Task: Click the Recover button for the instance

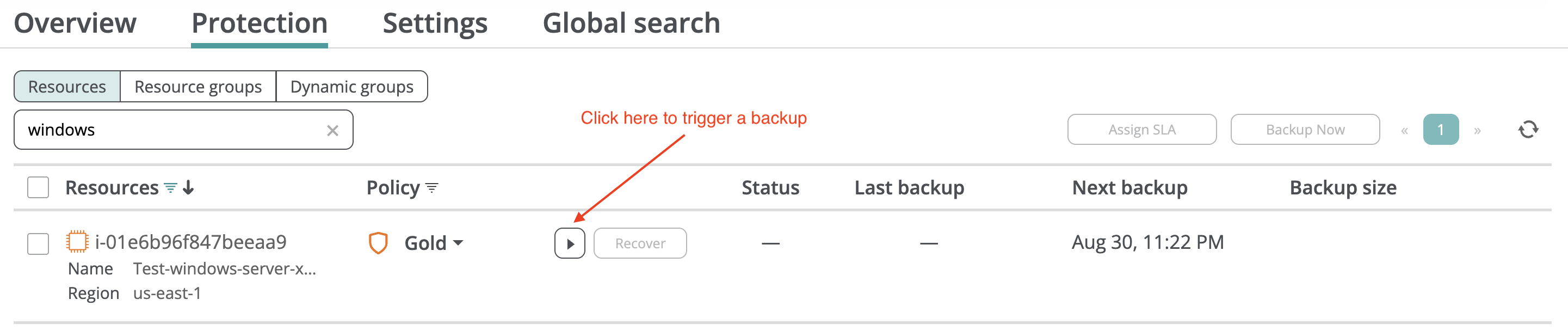Action: (x=640, y=243)
